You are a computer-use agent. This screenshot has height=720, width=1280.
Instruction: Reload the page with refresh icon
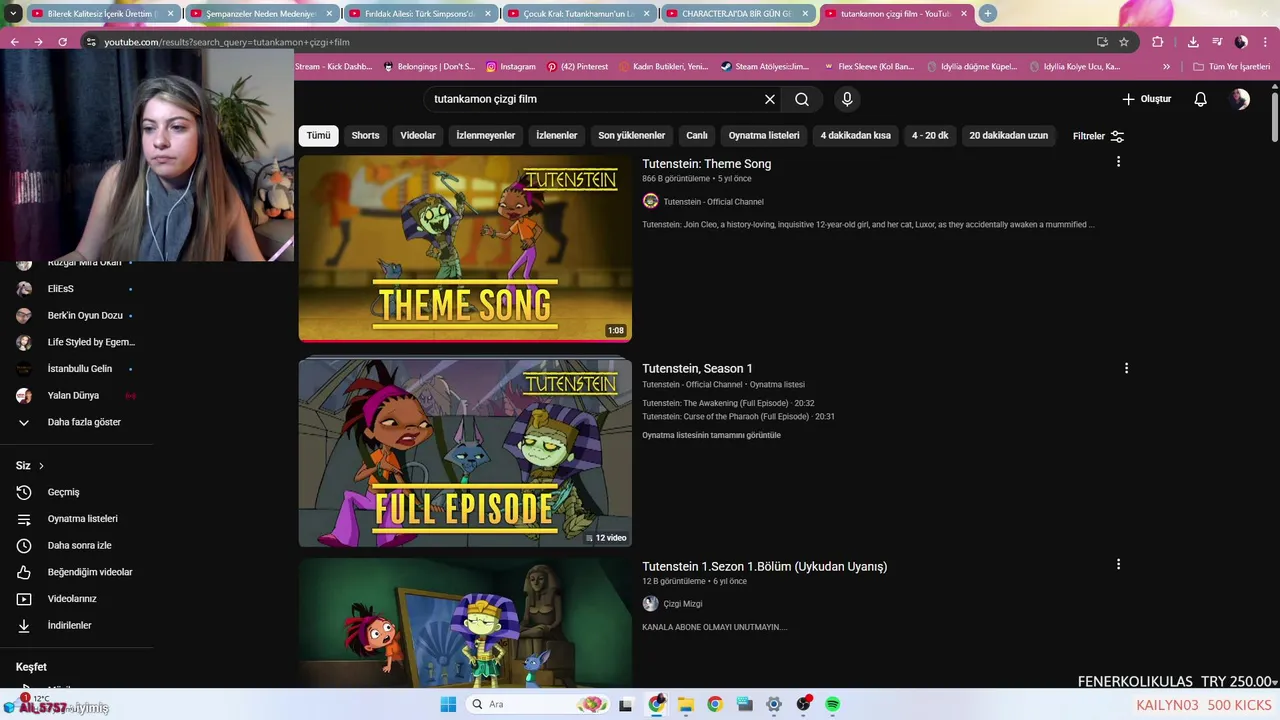(62, 42)
